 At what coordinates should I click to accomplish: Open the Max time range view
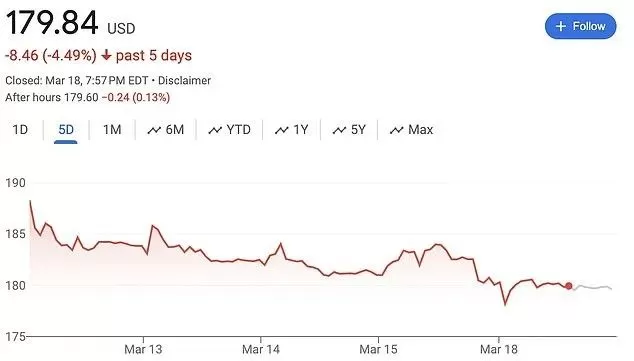click(x=412, y=130)
